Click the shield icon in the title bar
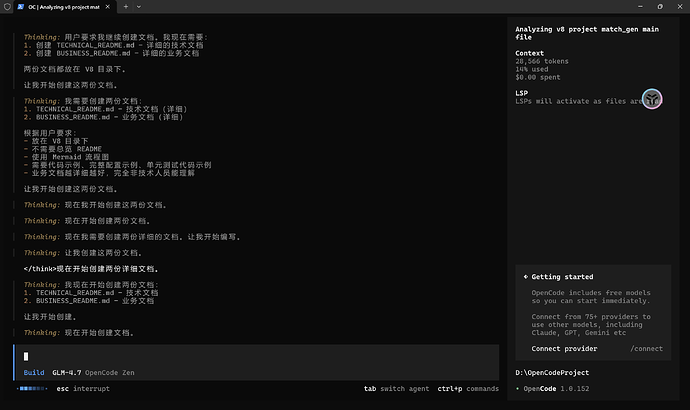The image size is (690, 410). click(x=7, y=7)
